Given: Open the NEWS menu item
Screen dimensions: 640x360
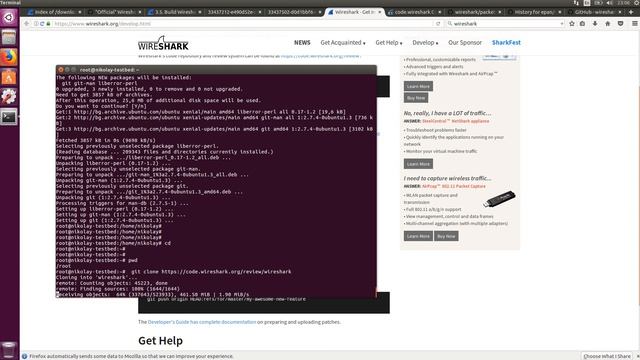Looking at the screenshot, I should [x=302, y=42].
